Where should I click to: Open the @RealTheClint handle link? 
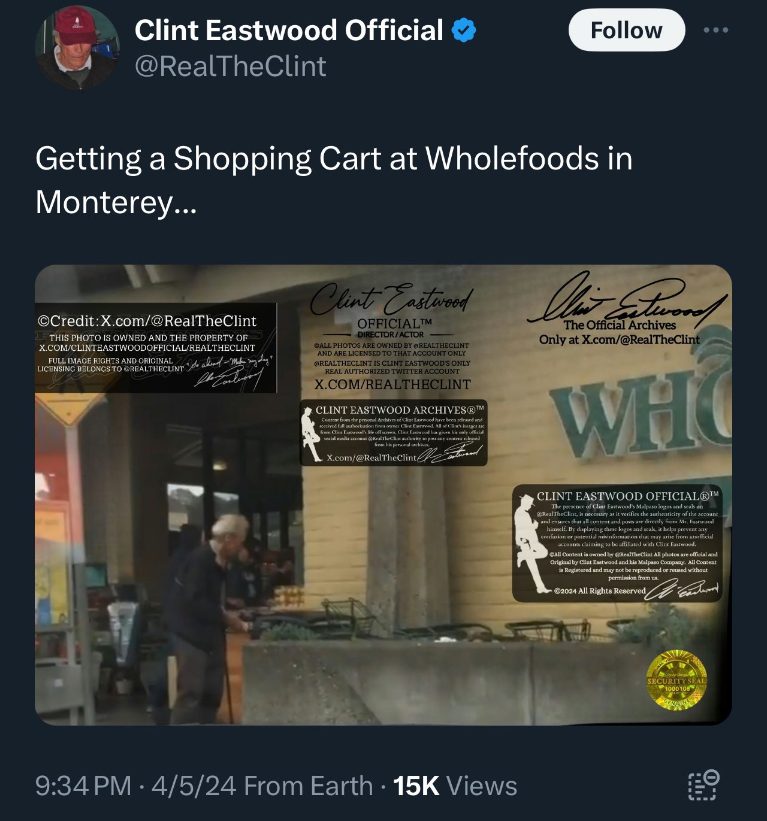230,66
